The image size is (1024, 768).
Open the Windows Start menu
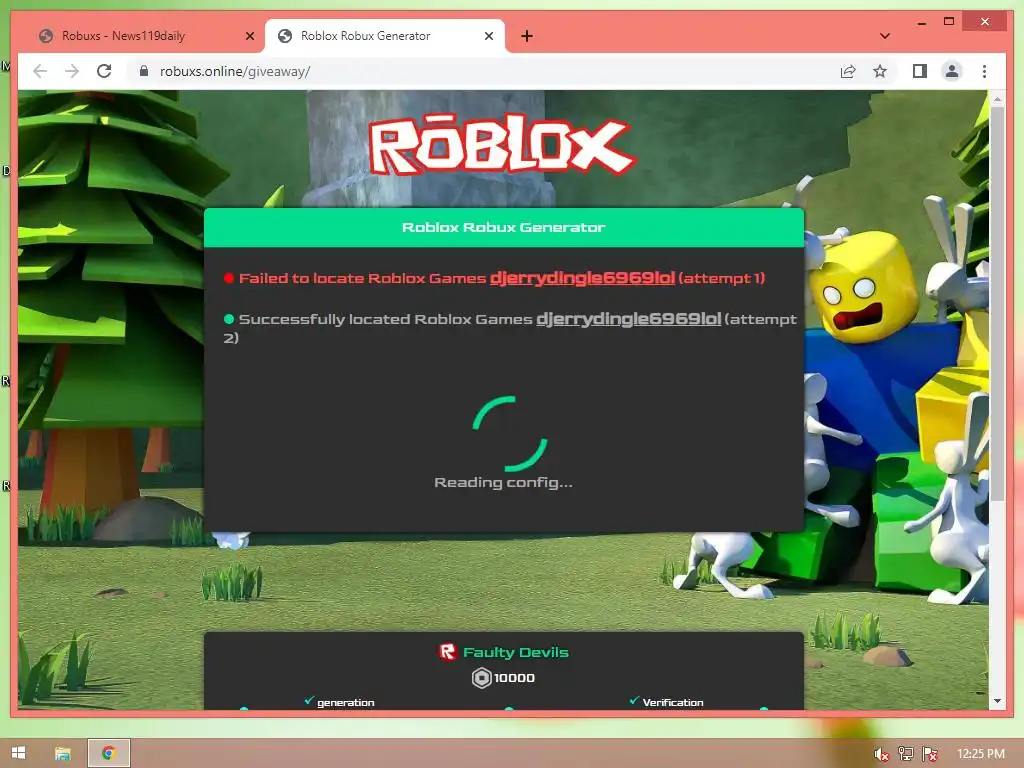(x=18, y=753)
